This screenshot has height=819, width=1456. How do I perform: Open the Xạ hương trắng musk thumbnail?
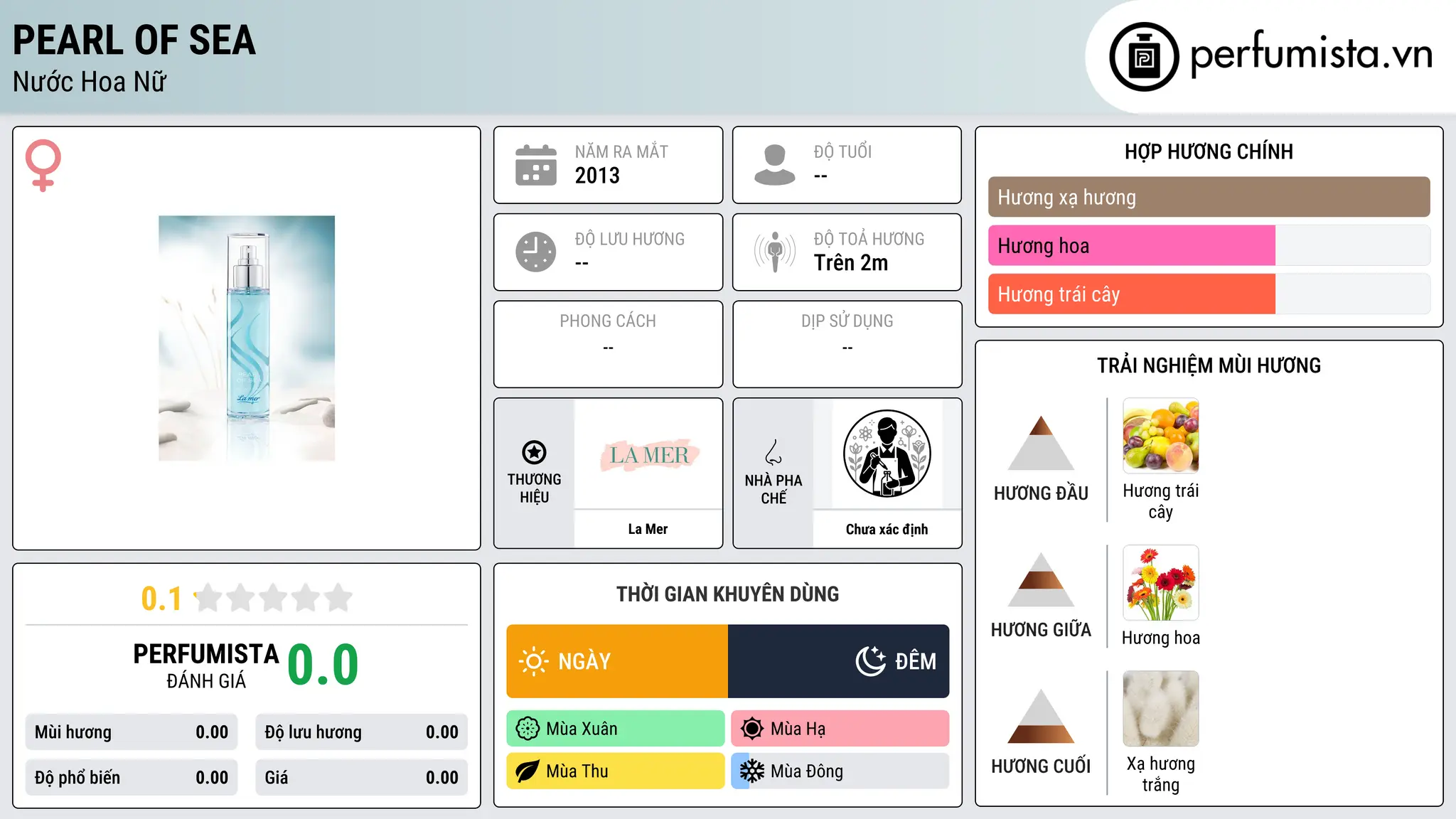pos(1160,709)
